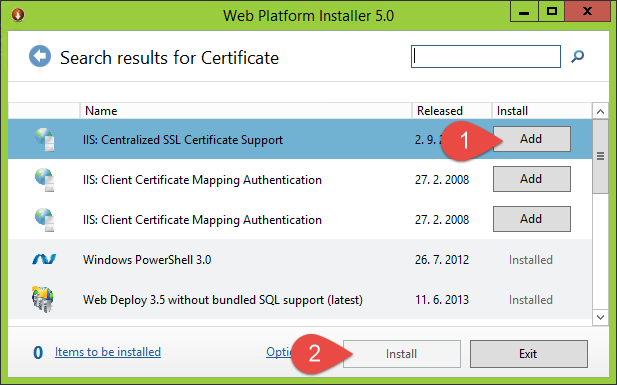Click the vertical scrollbar thumb
Screen dimensions: 617x385
tap(600, 156)
